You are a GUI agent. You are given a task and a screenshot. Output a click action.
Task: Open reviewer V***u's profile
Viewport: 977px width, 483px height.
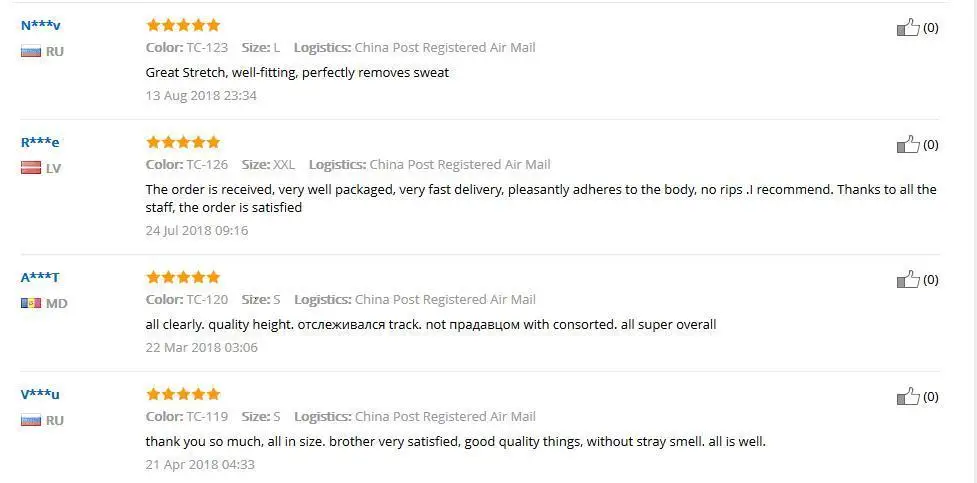(40, 395)
